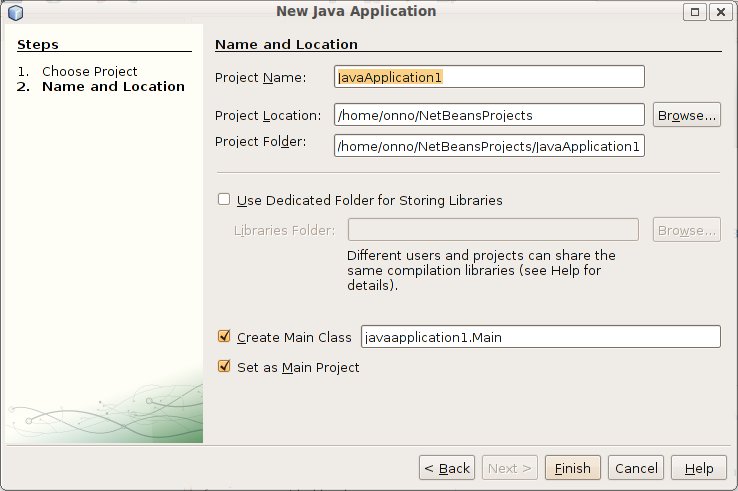Cancel the new project wizard
Viewport: 738px width, 491px height.
tap(636, 468)
